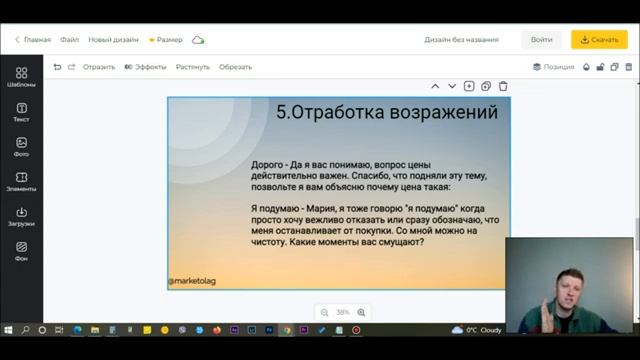Open the Windows Start menu
This screenshot has width=640, height=360.
[8, 330]
